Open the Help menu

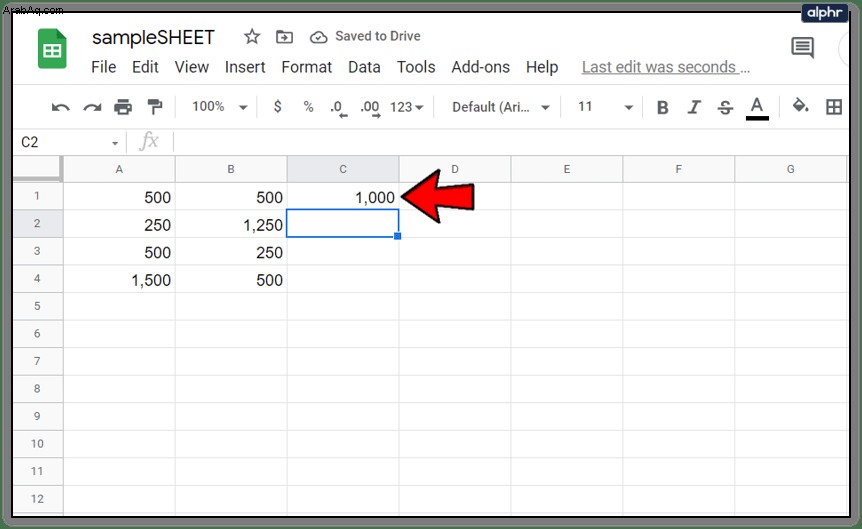(542, 67)
